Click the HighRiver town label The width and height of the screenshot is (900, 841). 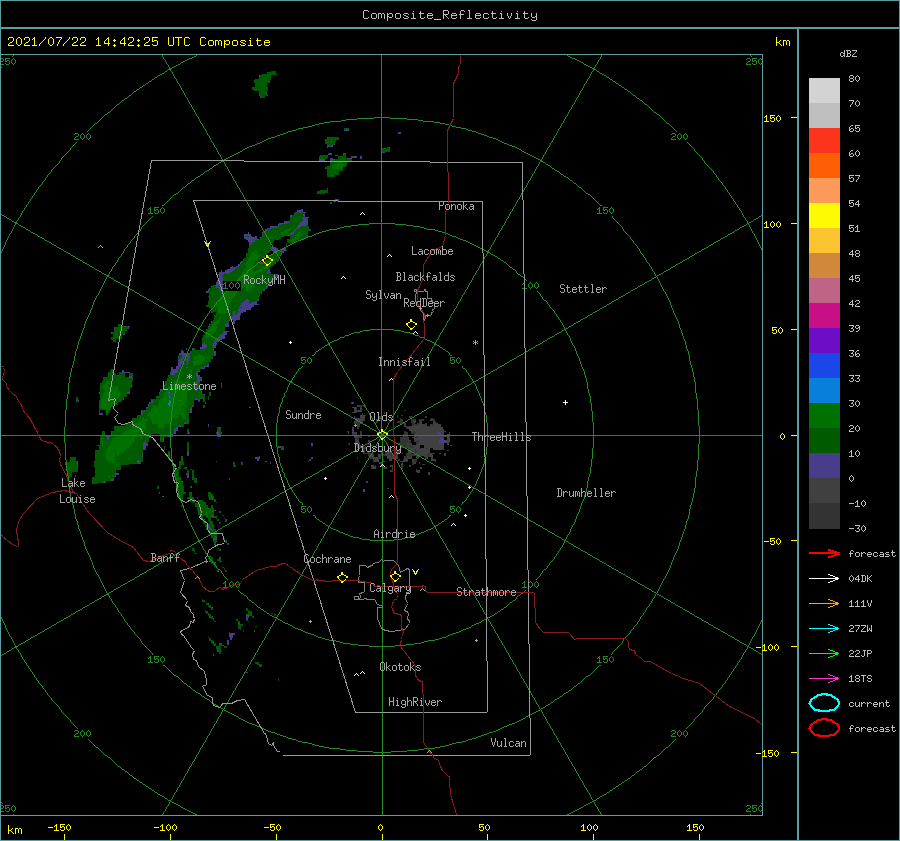point(415,702)
